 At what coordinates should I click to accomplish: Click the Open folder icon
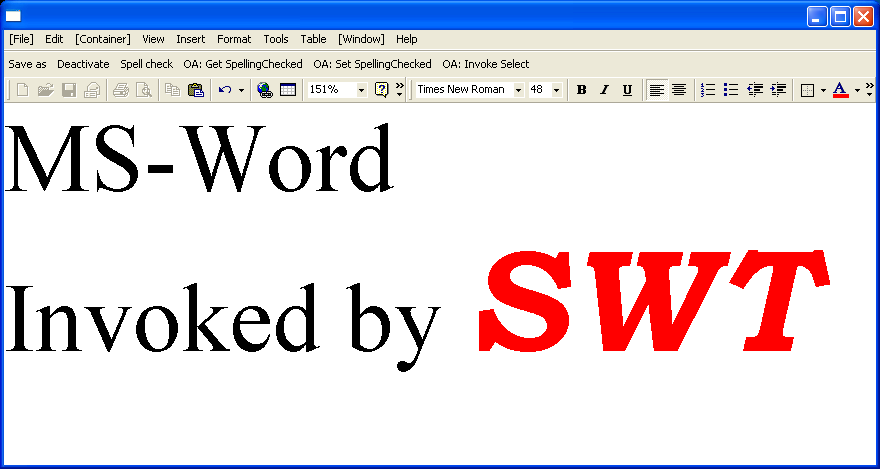[x=46, y=90]
